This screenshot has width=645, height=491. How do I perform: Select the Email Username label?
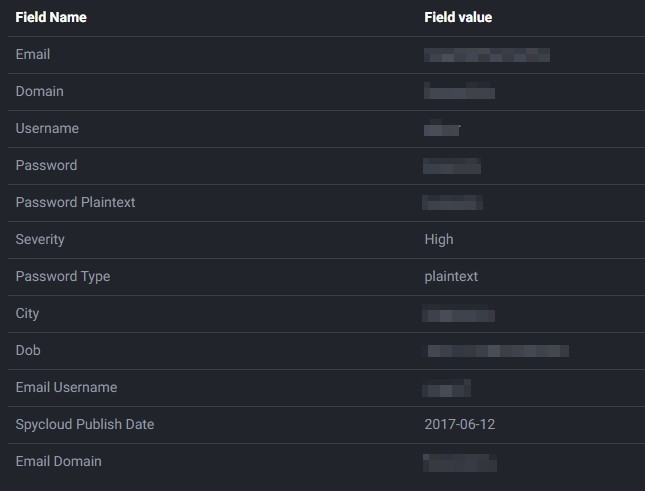click(66, 387)
